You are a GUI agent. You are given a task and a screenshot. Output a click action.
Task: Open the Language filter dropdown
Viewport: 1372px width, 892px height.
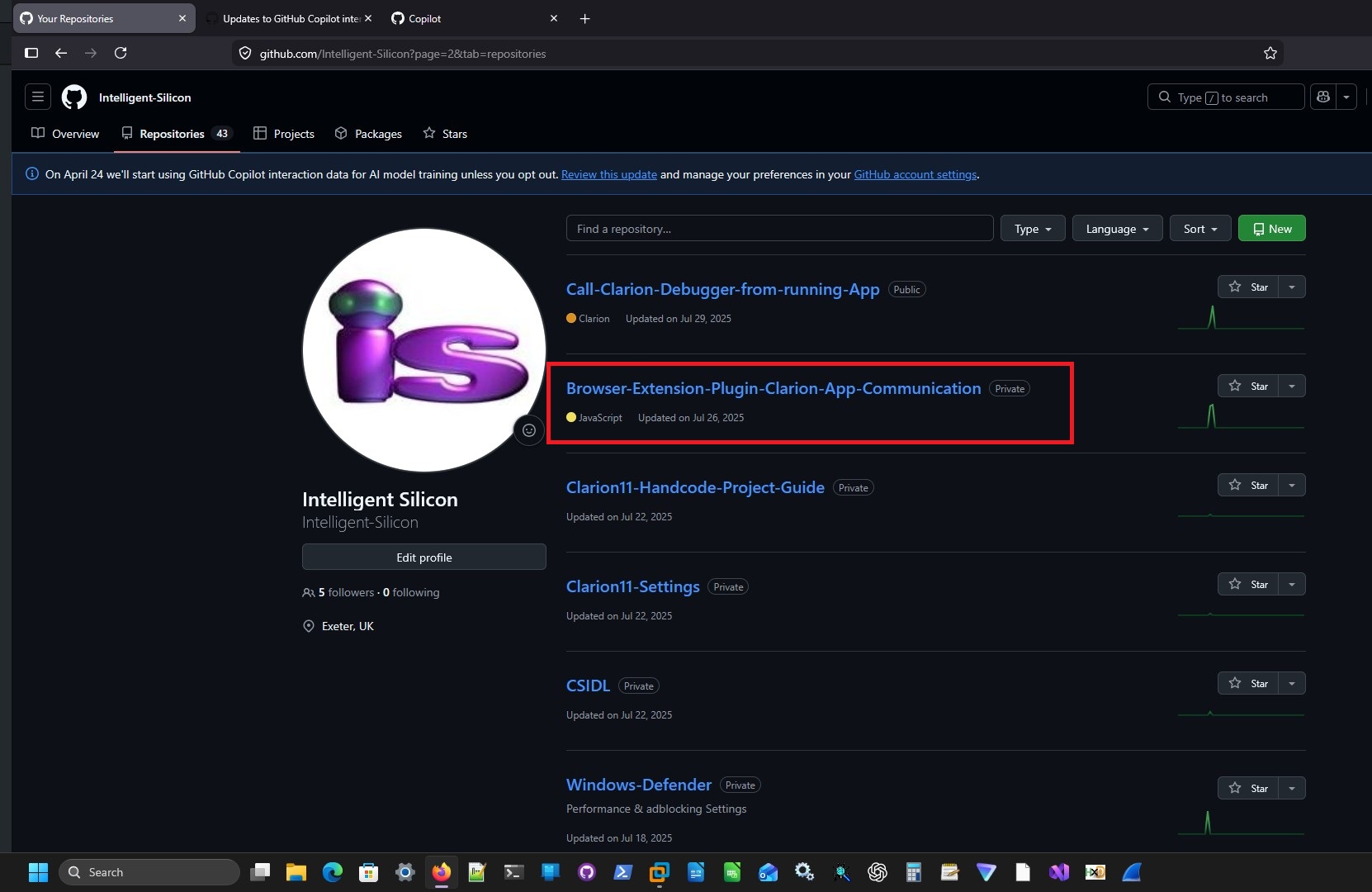point(1117,229)
